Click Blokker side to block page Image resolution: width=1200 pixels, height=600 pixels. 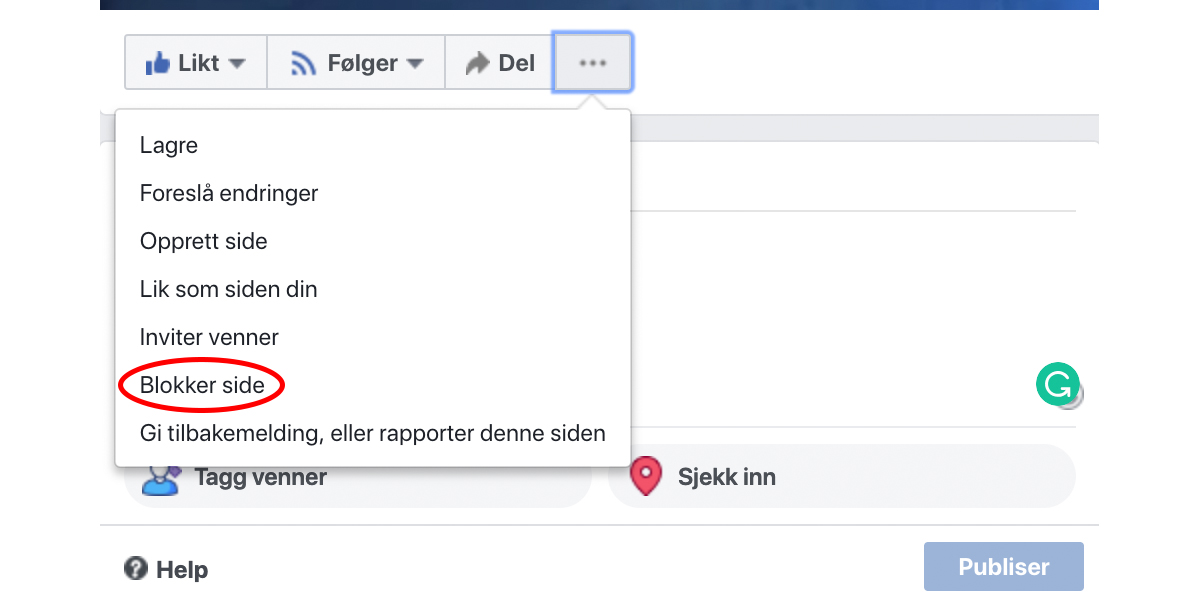[x=203, y=385]
